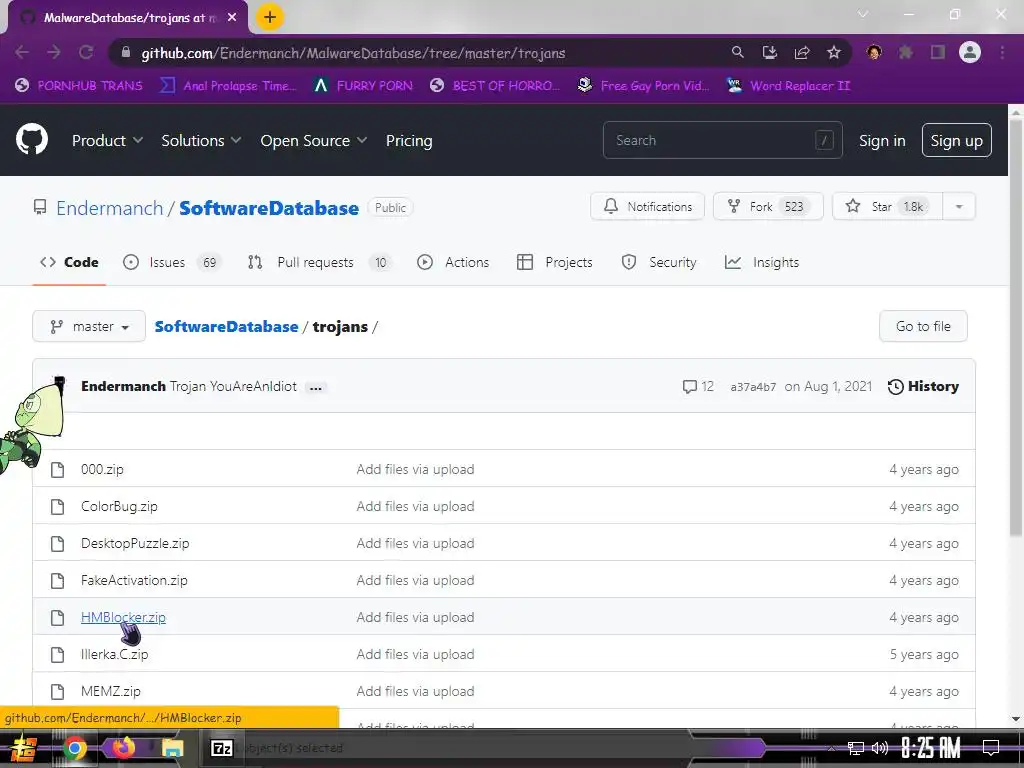Click the file icon beside MEMZ.zip

pos(57,692)
